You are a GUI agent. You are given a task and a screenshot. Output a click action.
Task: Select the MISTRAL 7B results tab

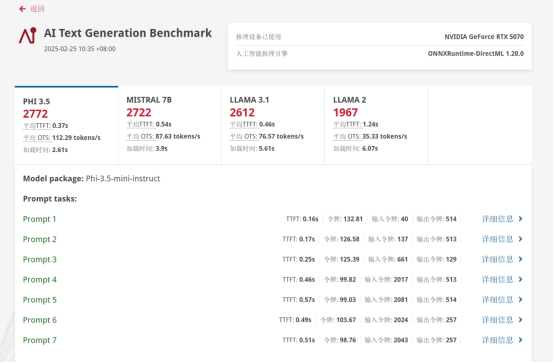click(170, 125)
